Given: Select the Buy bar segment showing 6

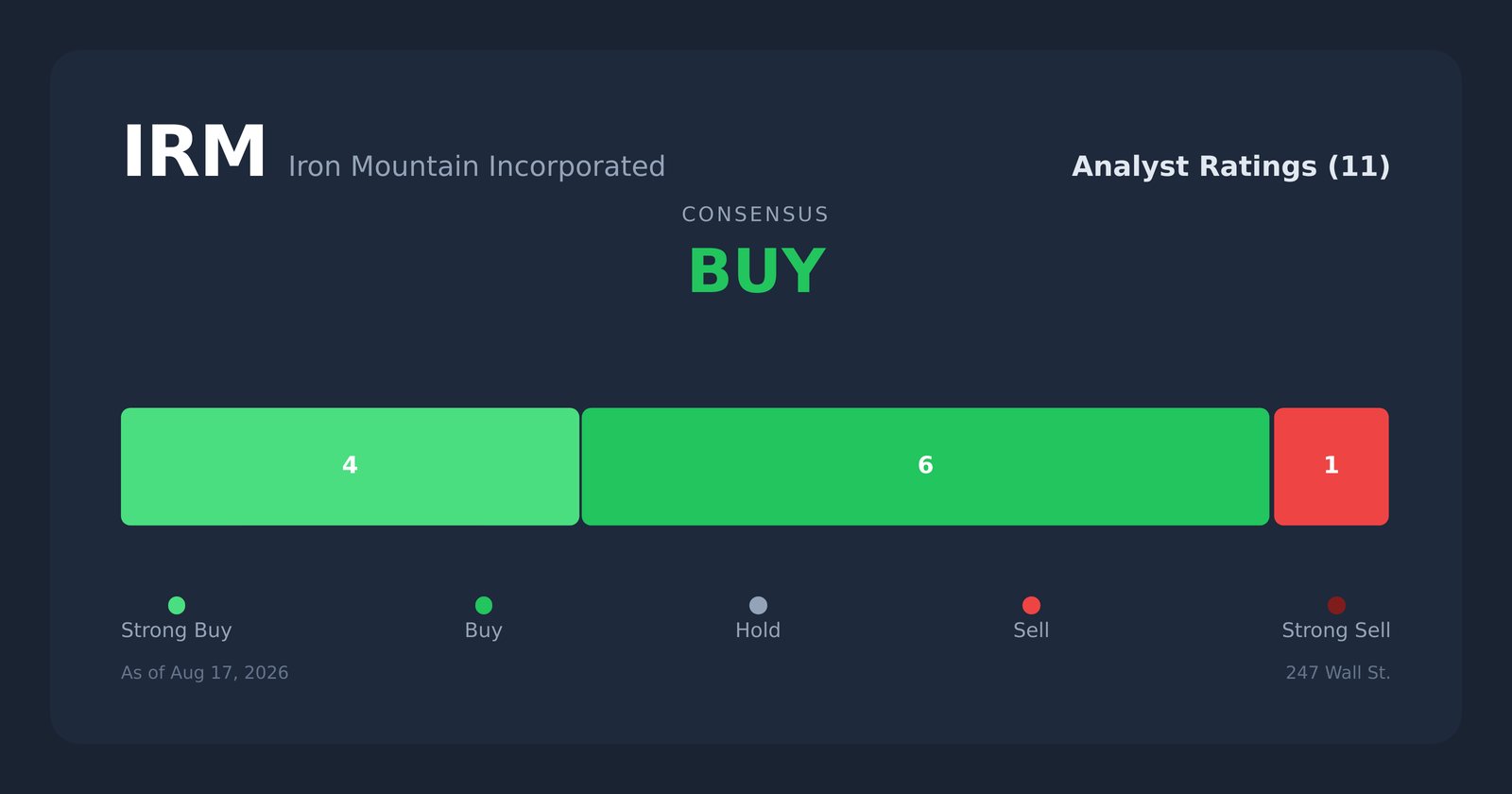Looking at the screenshot, I should coord(925,466).
